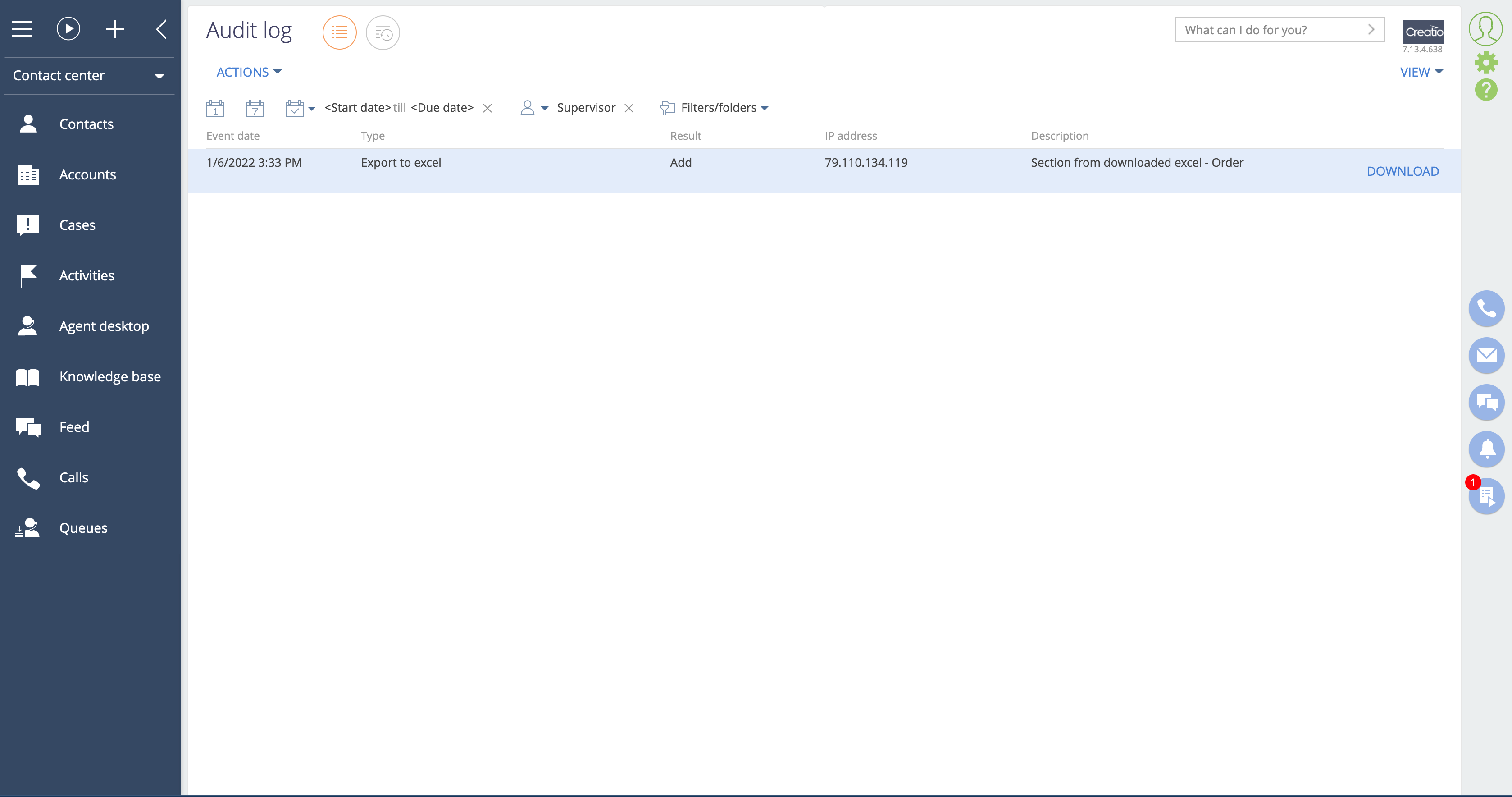Open the phone panel on the right

pos(1486,308)
